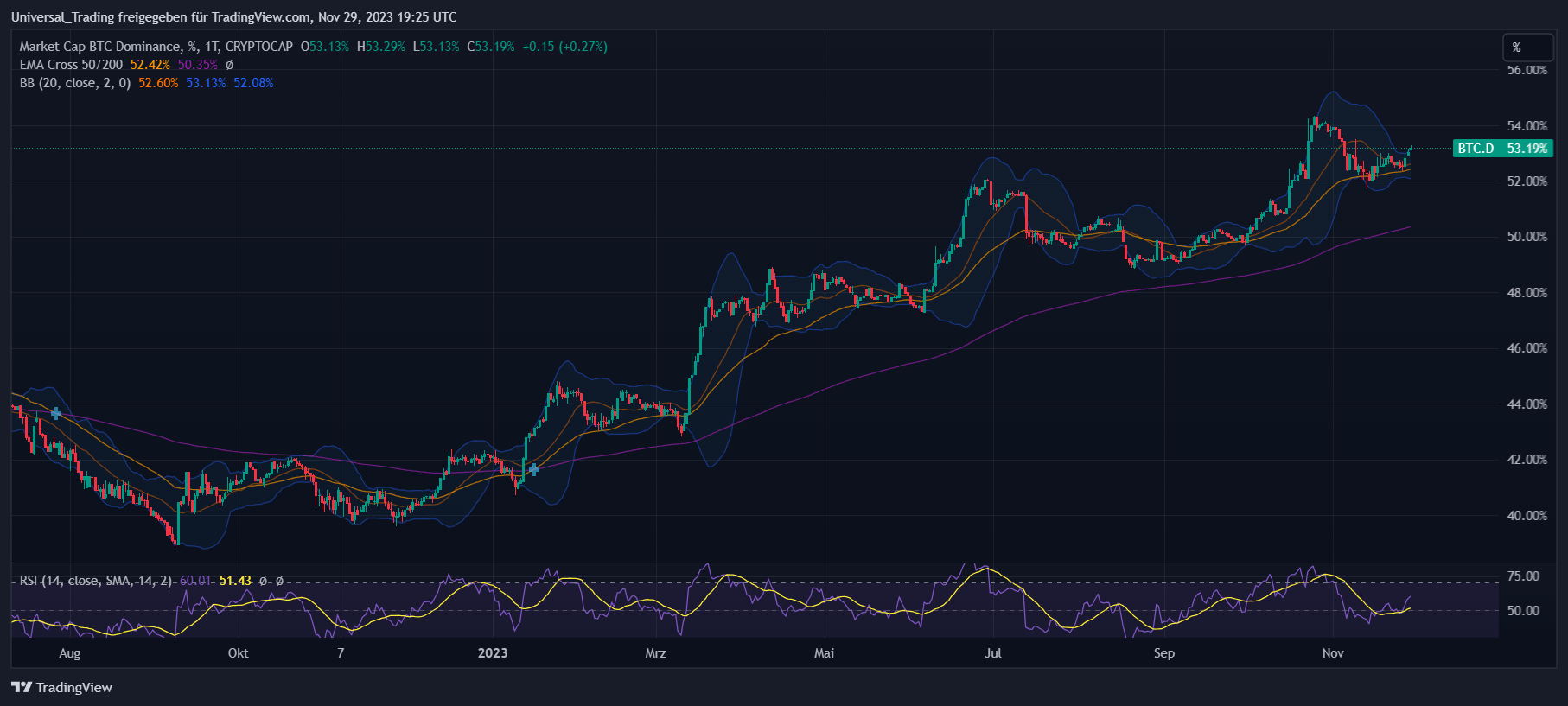Select the EMA Cross 50/200 indicator label

[x=71, y=65]
